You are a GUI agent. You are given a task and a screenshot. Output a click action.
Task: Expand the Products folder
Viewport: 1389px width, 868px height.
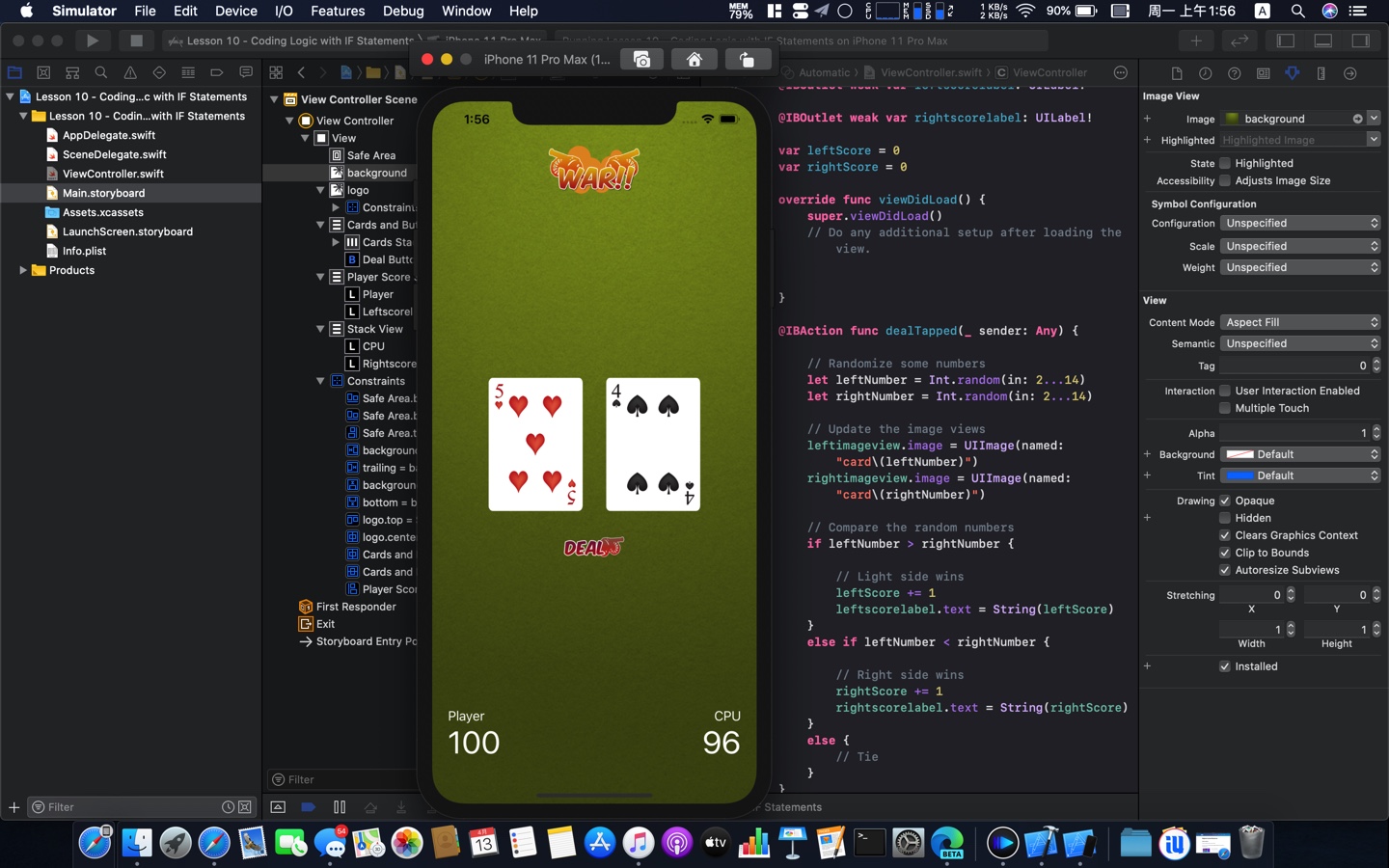23,270
